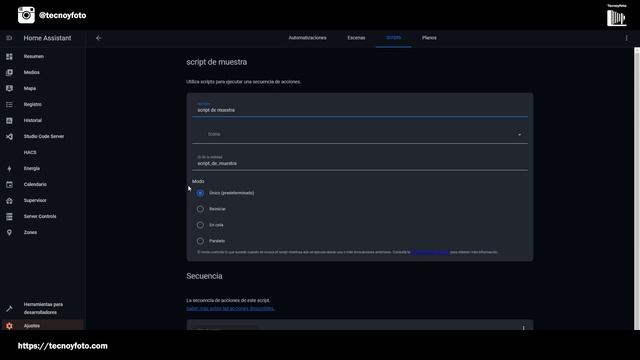Click Historial label in sidebar
Image resolution: width=640 pixels, height=360 pixels.
(x=33, y=120)
